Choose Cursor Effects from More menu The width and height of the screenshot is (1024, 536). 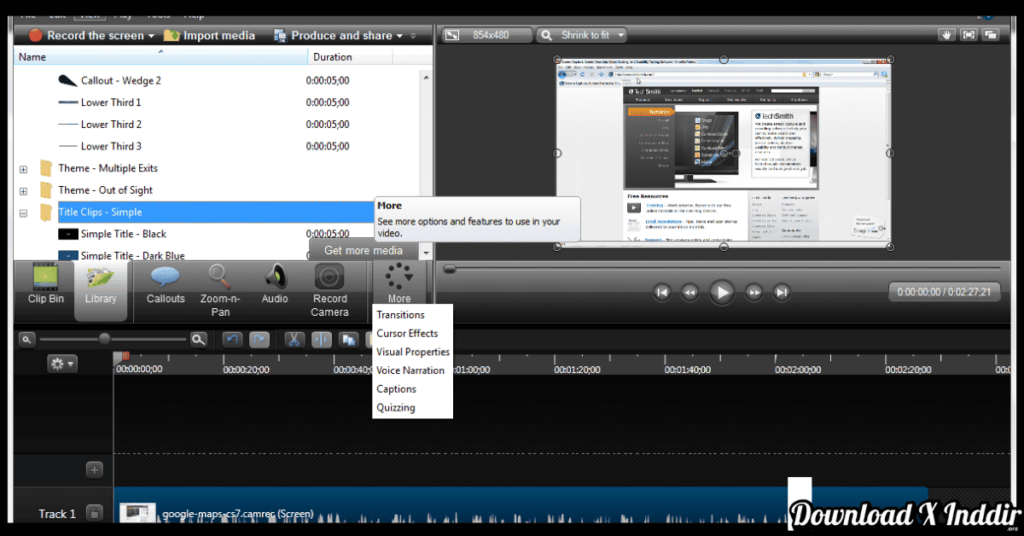click(x=407, y=333)
